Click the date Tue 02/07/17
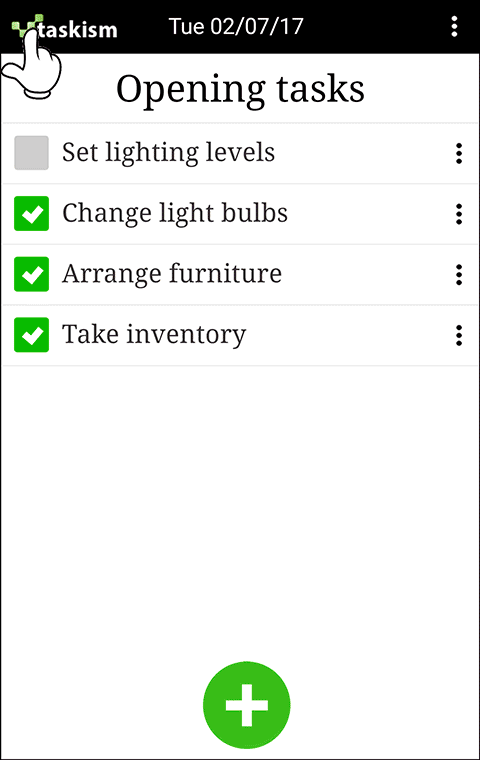 [x=236, y=26]
